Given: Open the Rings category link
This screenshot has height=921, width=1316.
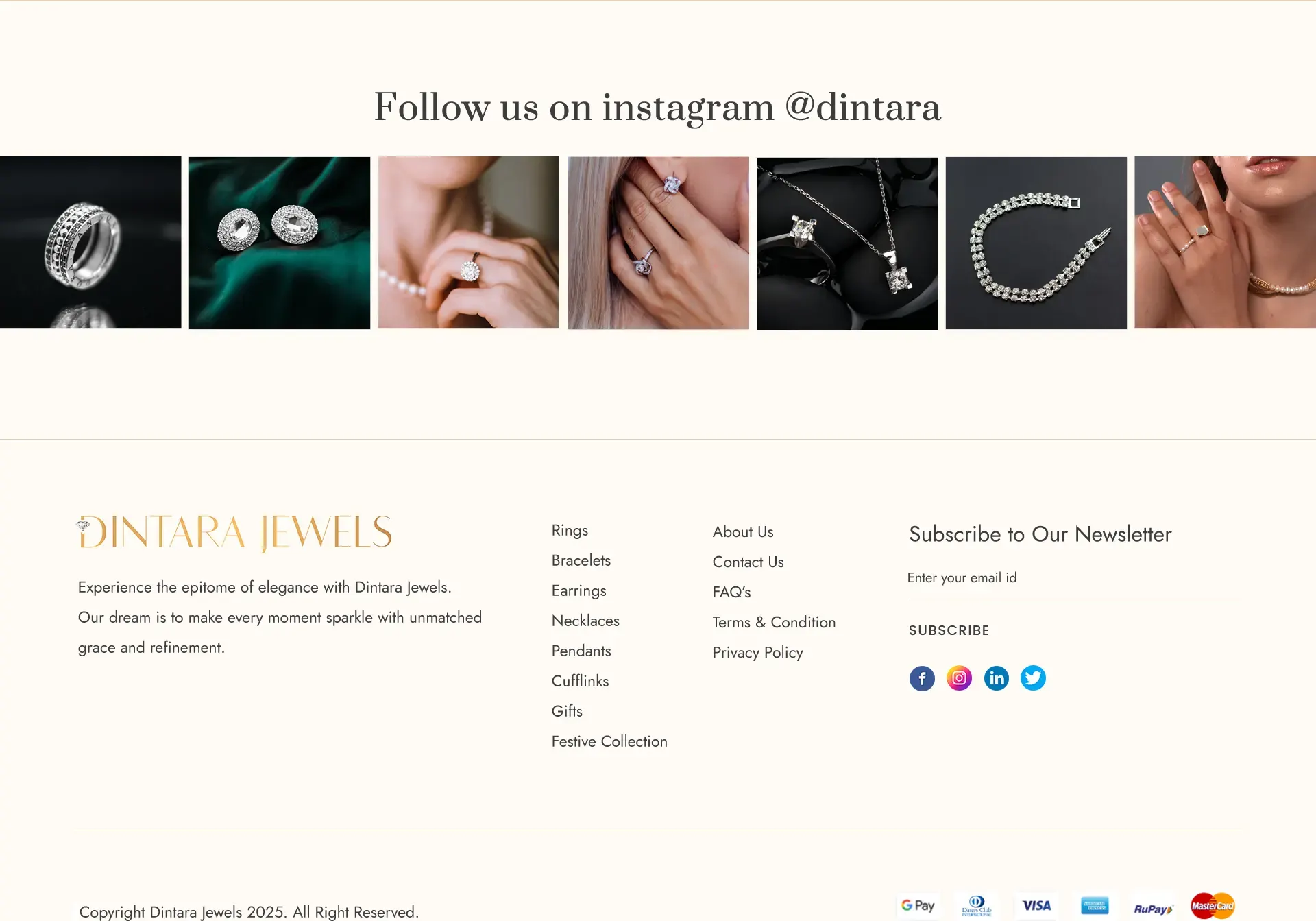Looking at the screenshot, I should pyautogui.click(x=570, y=530).
